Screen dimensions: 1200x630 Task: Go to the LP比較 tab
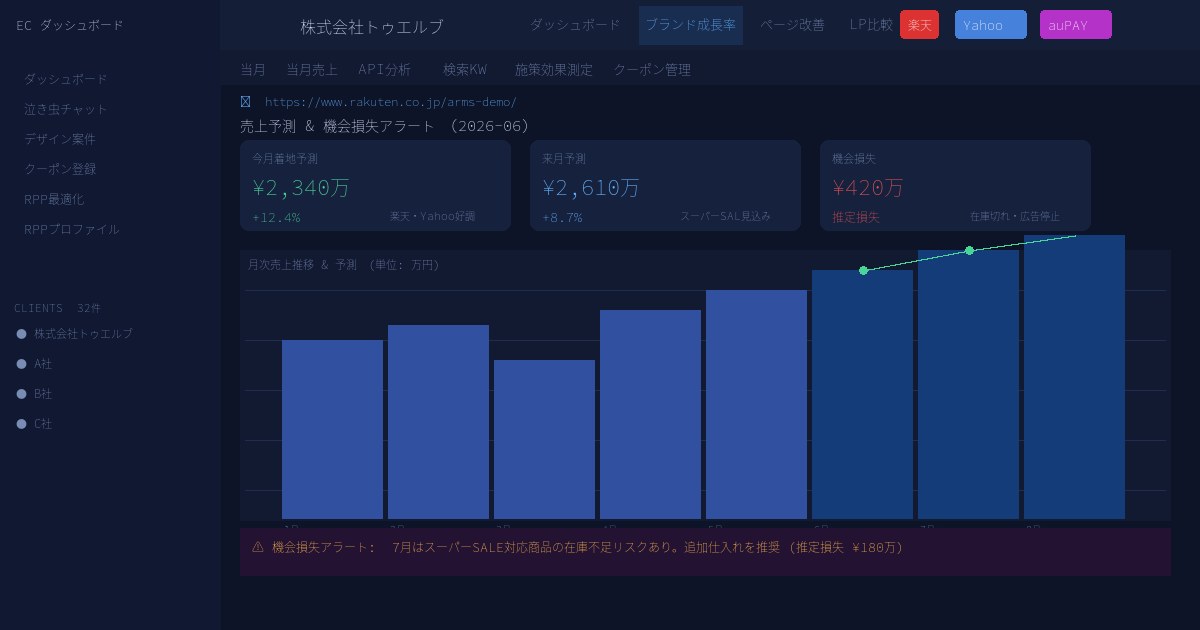click(x=871, y=25)
